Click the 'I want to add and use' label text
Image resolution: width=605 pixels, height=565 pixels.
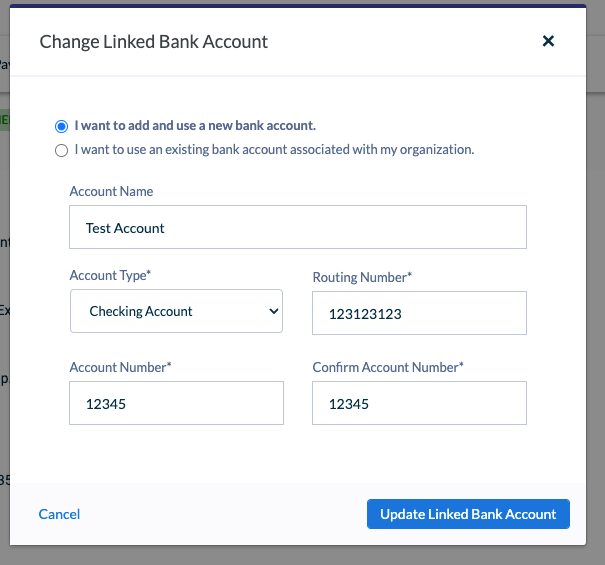point(135,126)
